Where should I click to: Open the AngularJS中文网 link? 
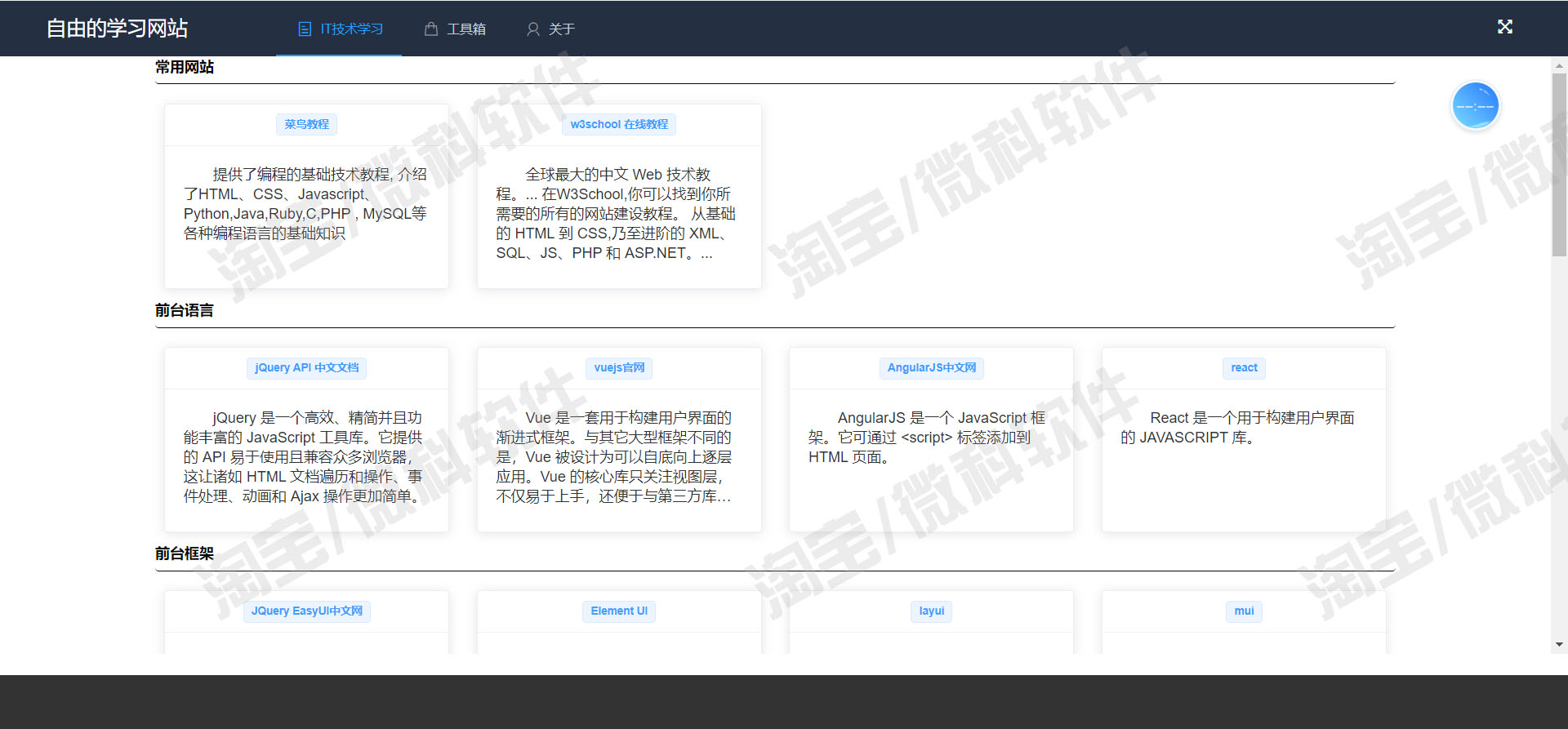(x=931, y=367)
